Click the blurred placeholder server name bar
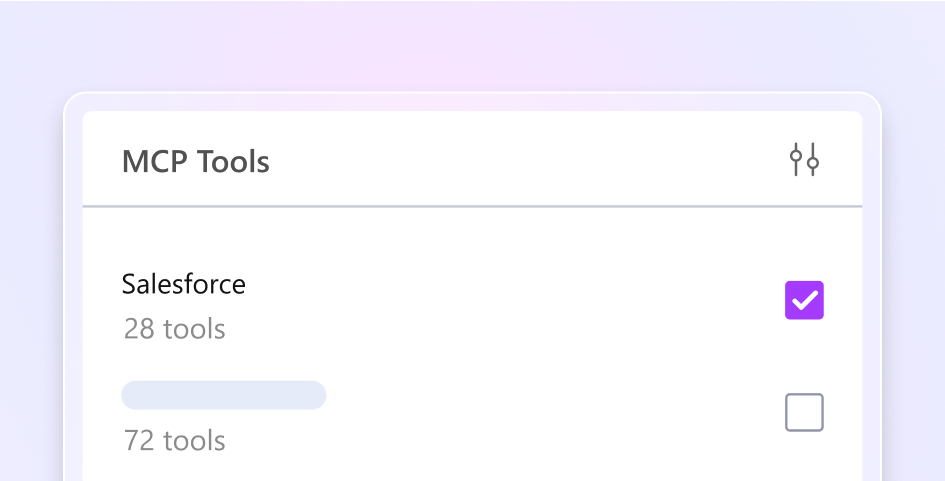 point(223,395)
